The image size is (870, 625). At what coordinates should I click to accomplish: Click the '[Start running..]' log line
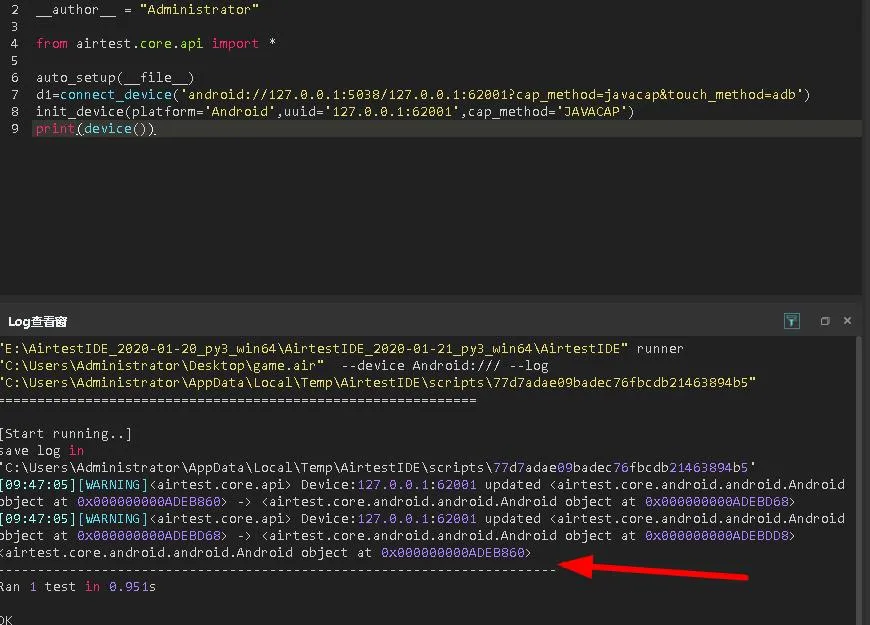pyautogui.click(x=65, y=434)
